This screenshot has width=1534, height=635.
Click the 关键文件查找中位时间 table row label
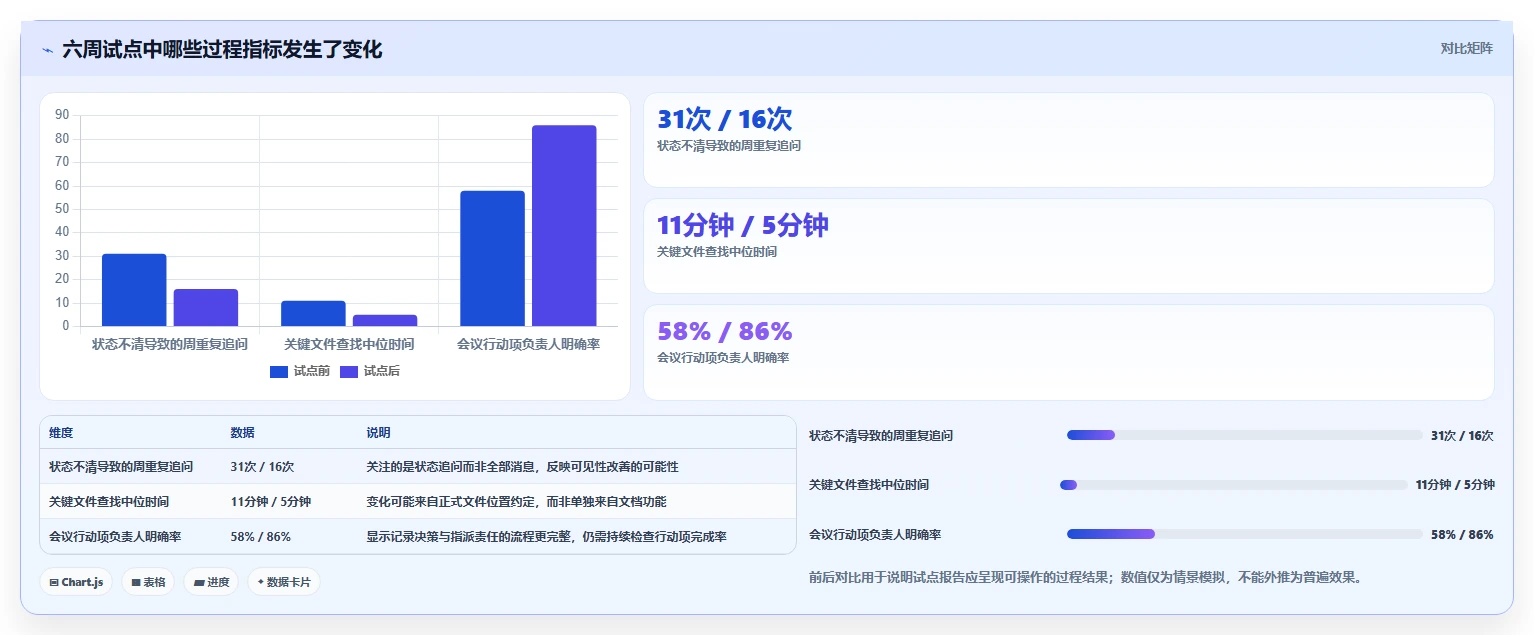pos(109,502)
